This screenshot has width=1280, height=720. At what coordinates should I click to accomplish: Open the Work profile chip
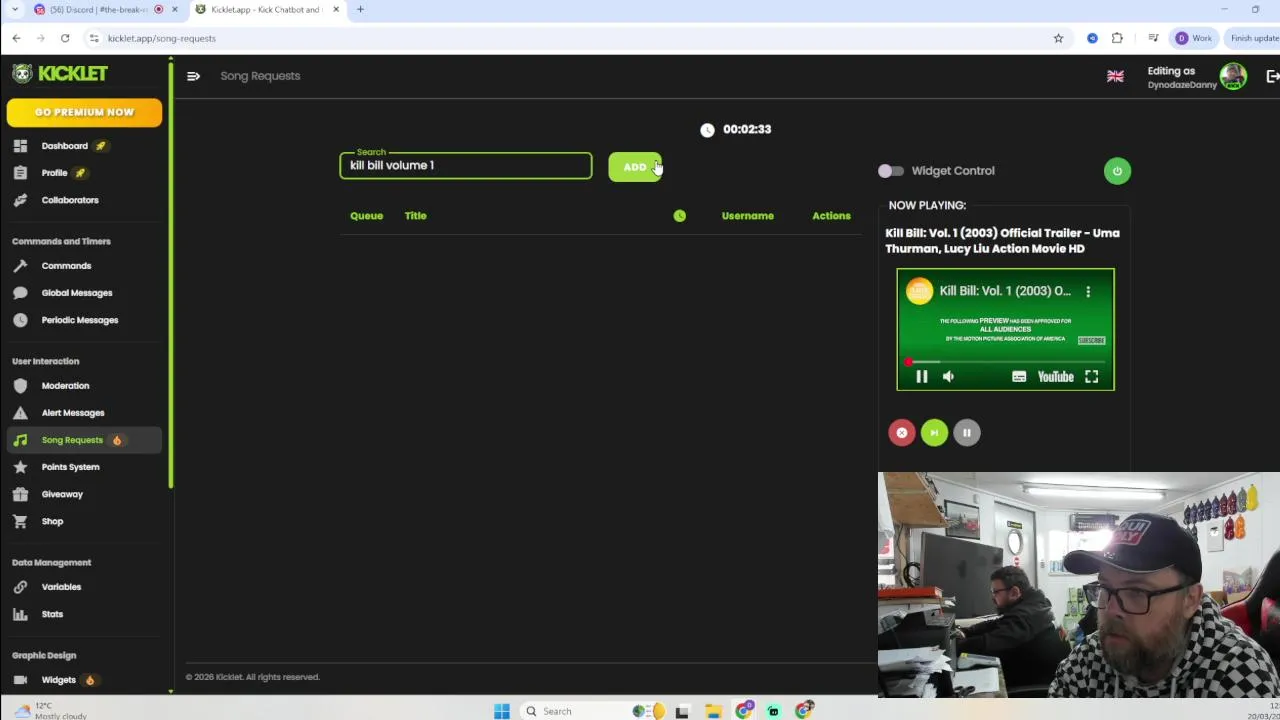1193,38
